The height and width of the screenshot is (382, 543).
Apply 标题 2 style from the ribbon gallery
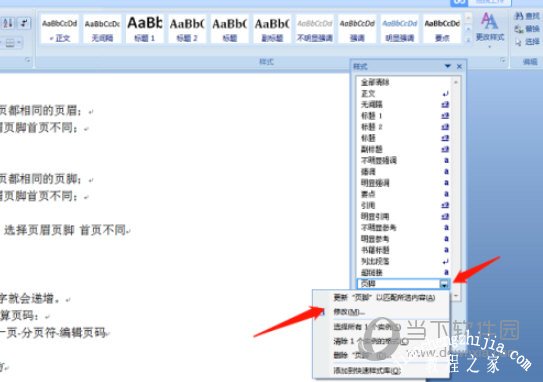187,29
